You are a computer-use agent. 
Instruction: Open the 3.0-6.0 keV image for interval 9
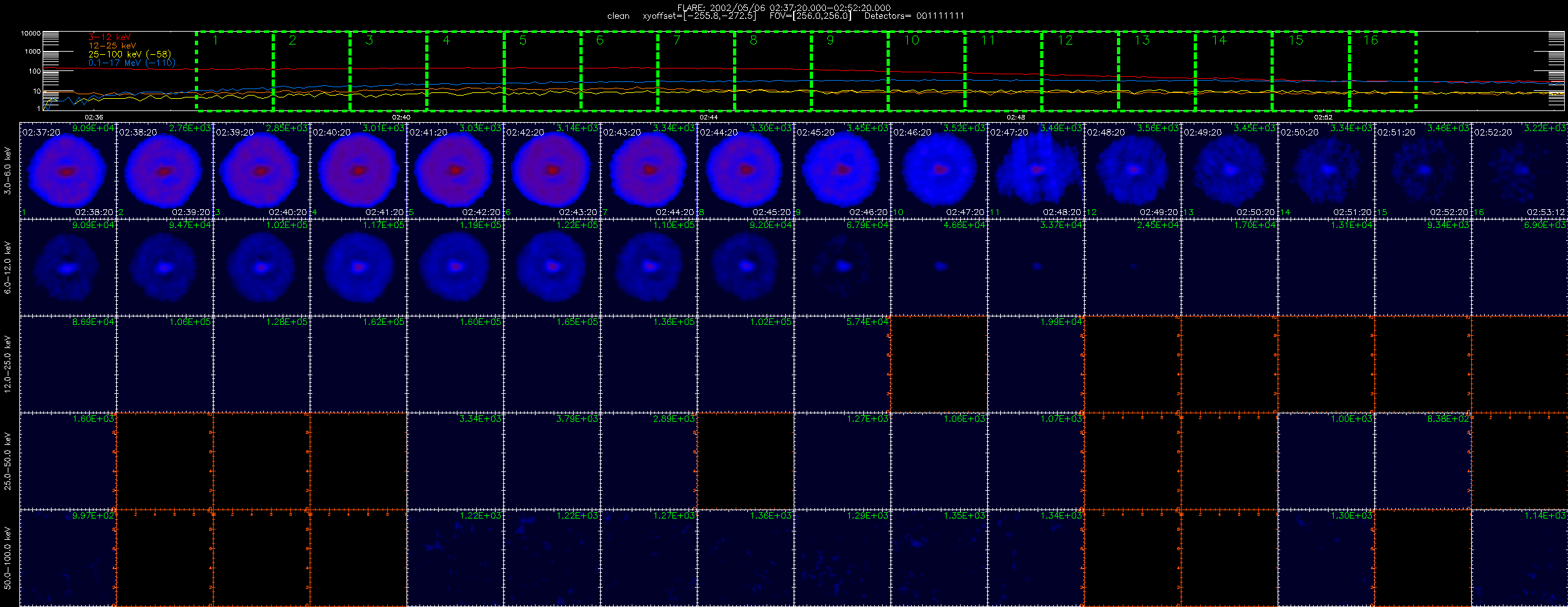click(x=842, y=170)
